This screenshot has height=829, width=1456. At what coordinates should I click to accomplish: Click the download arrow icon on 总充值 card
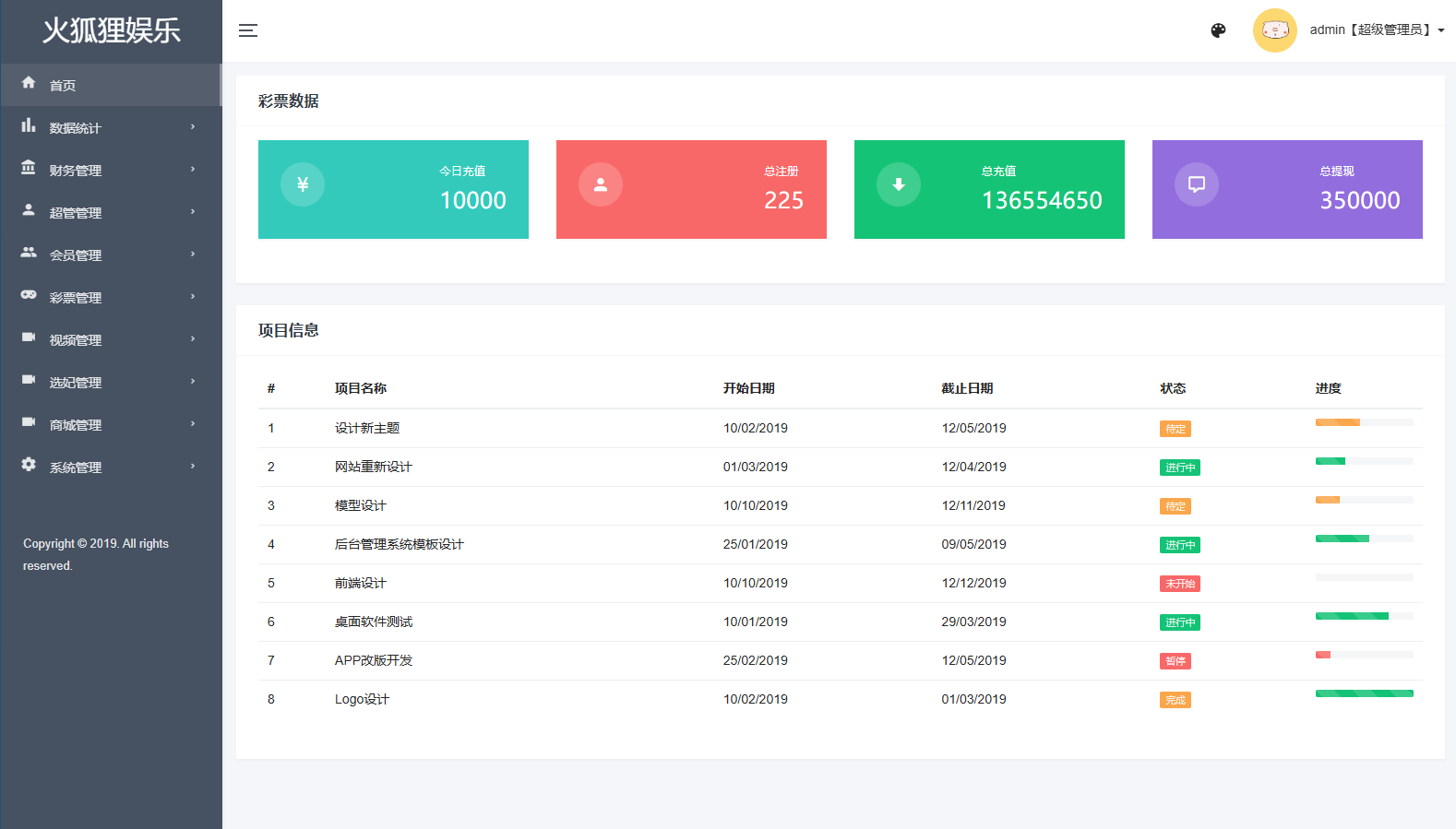point(899,184)
